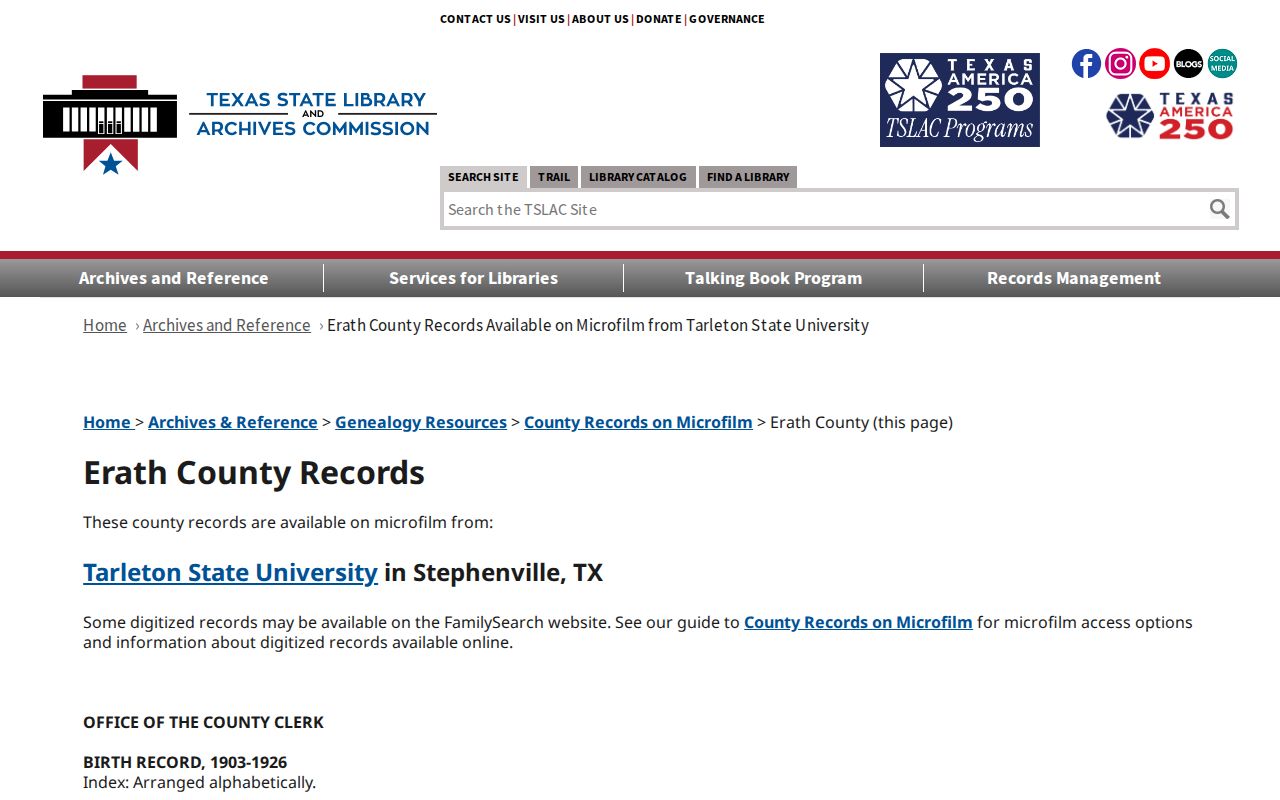
Task: Follow the Donate link
Action: pyautogui.click(x=658, y=19)
